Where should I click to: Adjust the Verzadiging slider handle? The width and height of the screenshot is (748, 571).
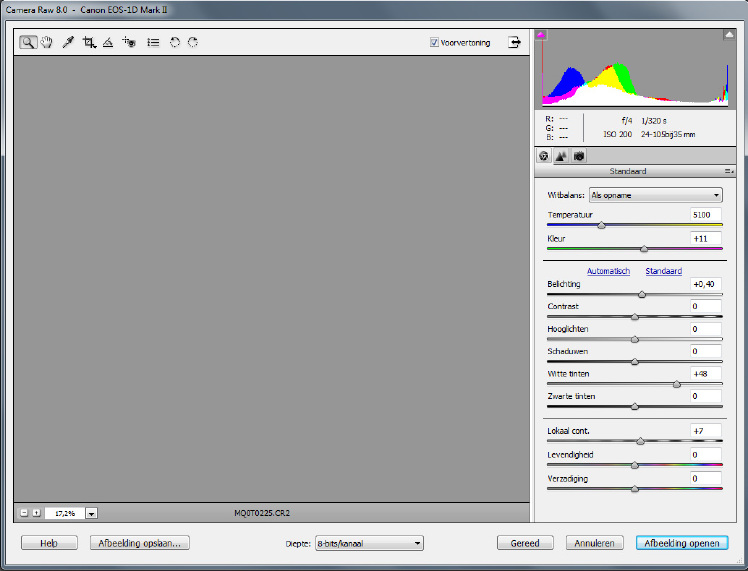[x=635, y=489]
